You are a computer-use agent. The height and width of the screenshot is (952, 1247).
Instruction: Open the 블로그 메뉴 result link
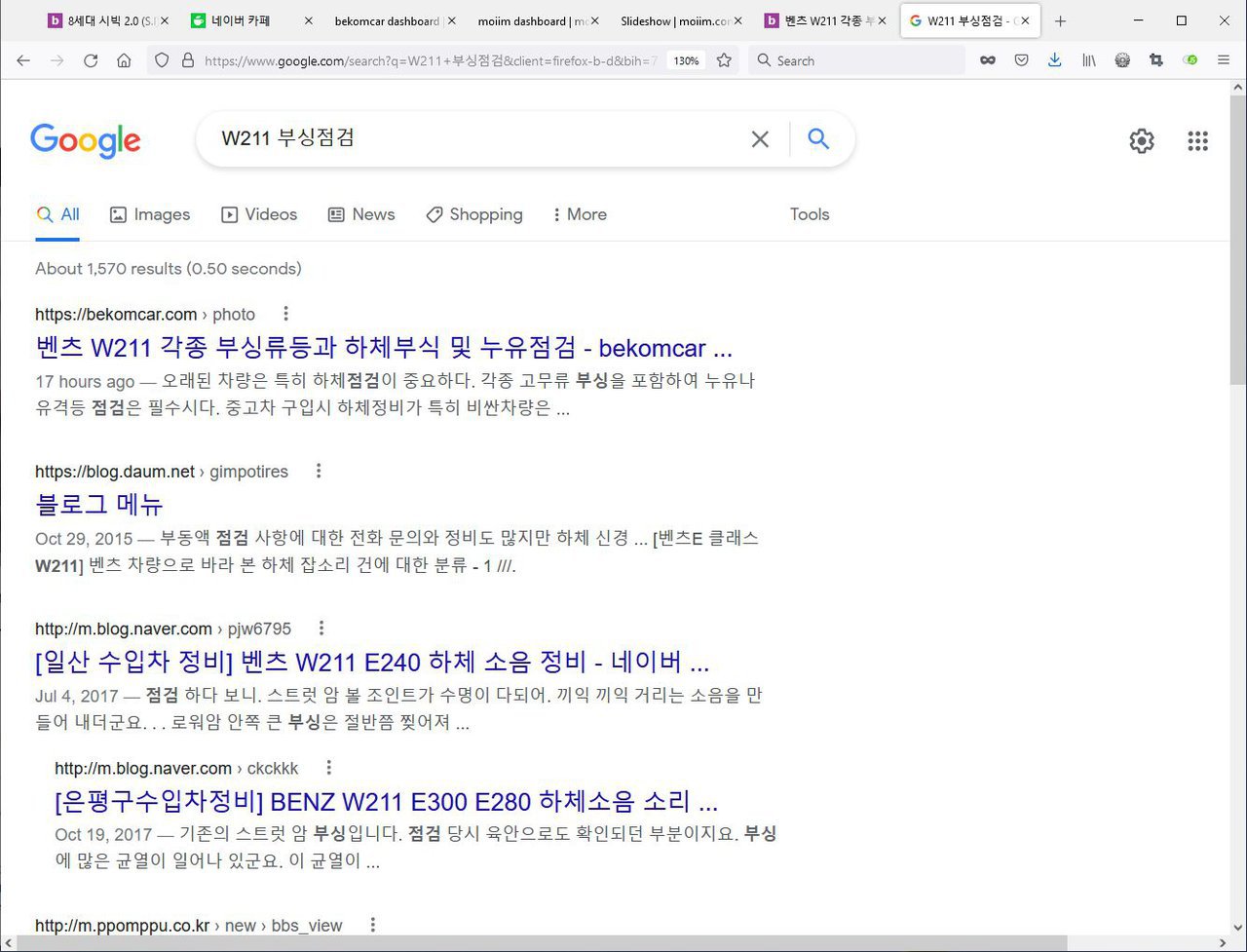click(99, 505)
